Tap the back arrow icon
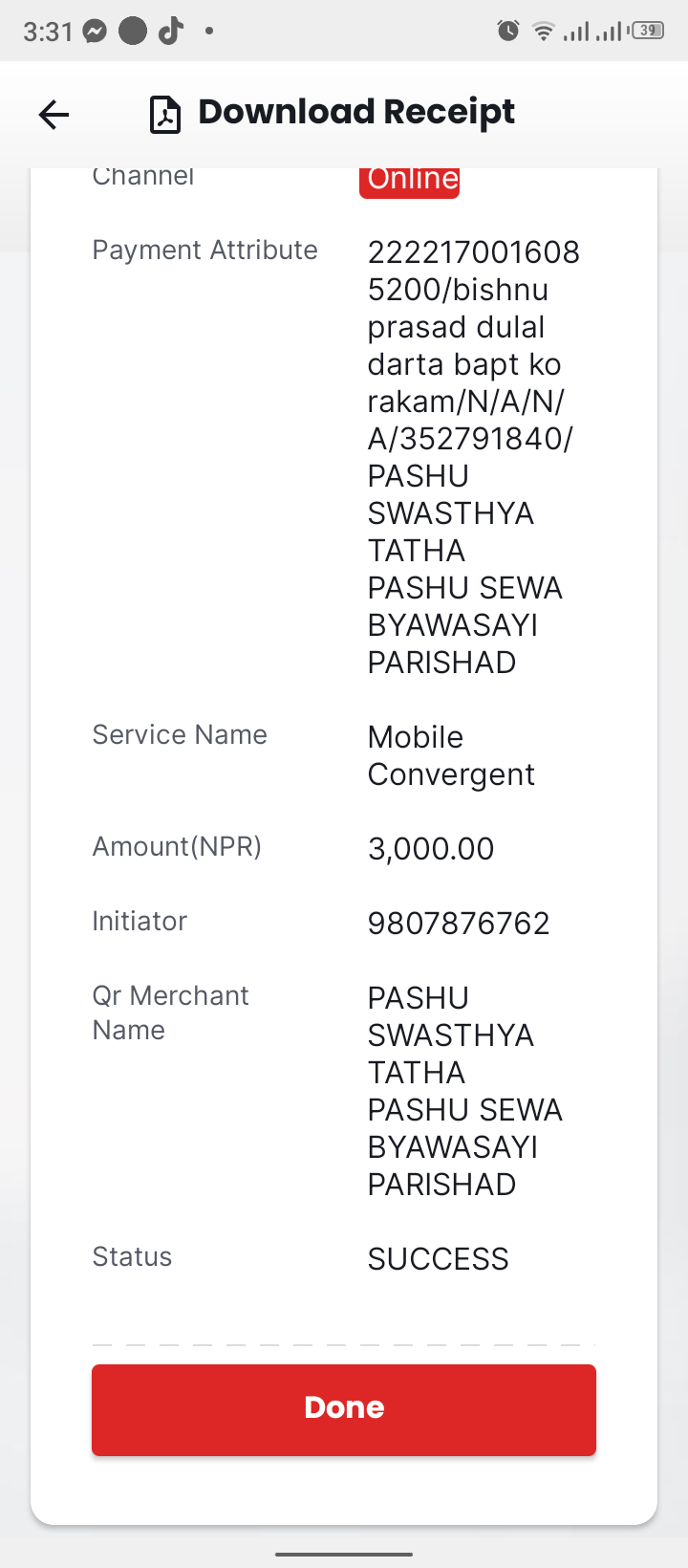Screen dimensions: 688x1568 click(x=54, y=115)
